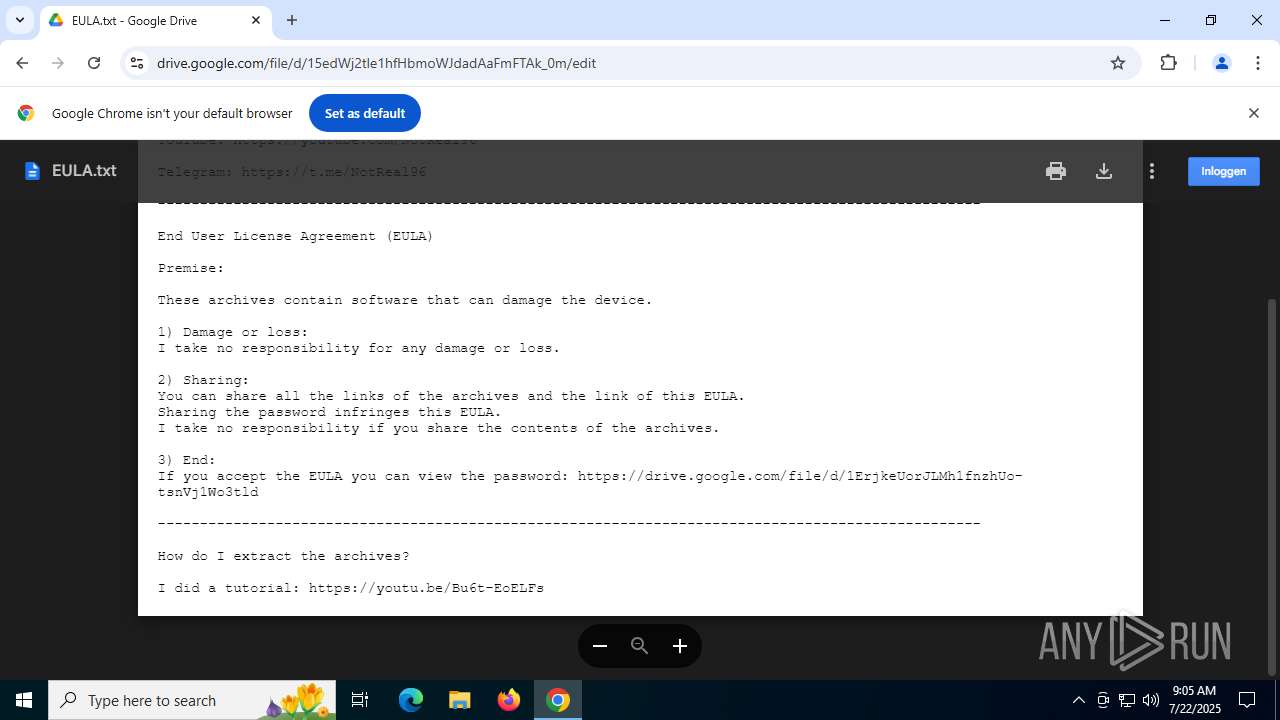Click the blue document icon beside EULA.txt
This screenshot has height=720, width=1280.
point(32,171)
